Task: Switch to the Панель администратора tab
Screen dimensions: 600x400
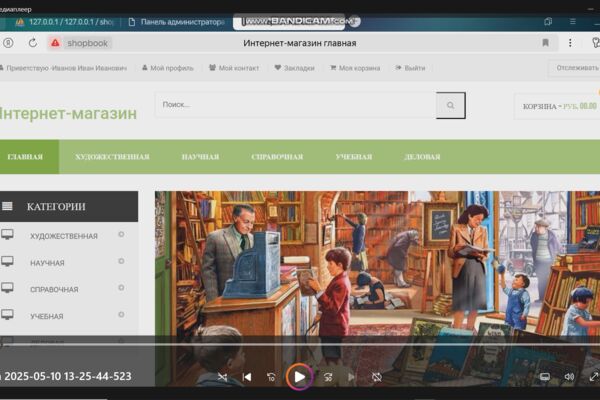Action: point(177,22)
